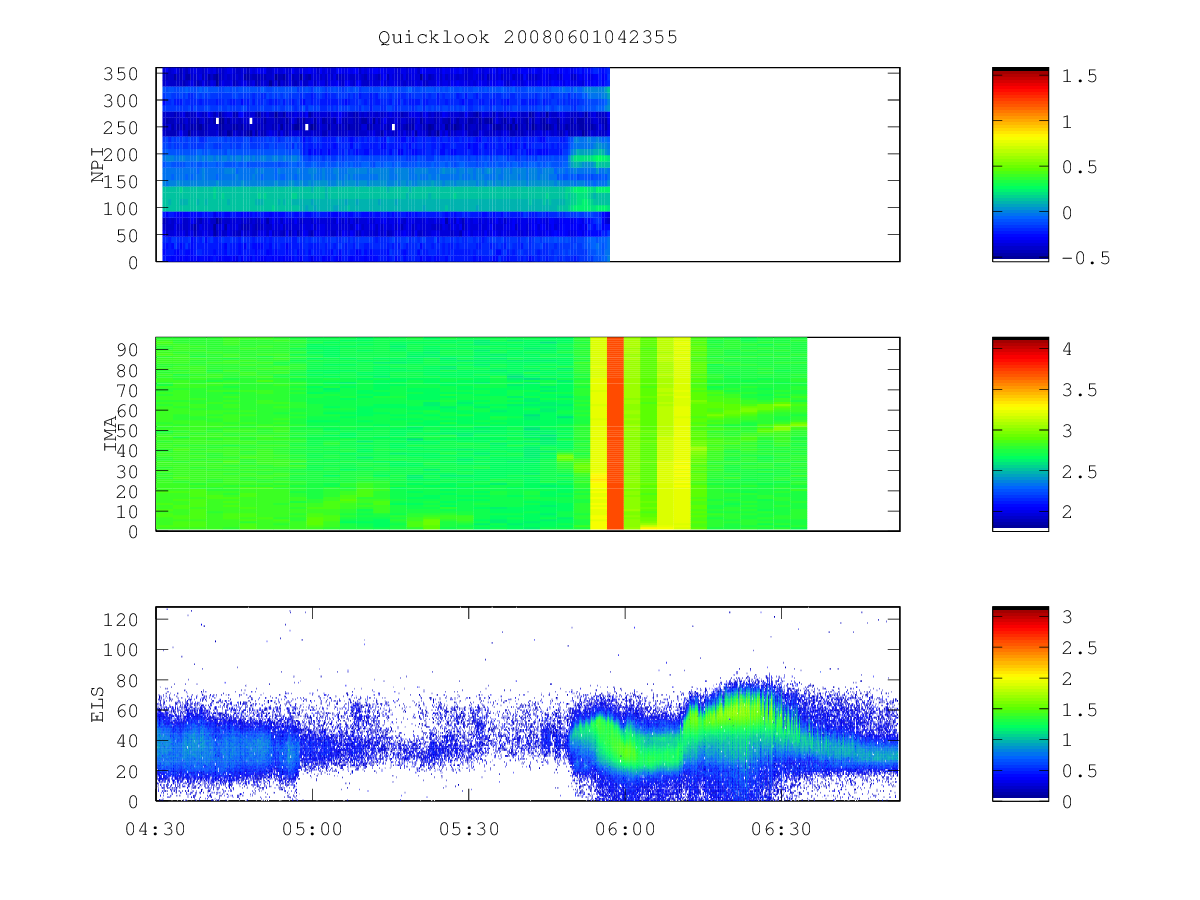Click the 05:30 time axis label
1200x900 pixels.
pos(469,830)
